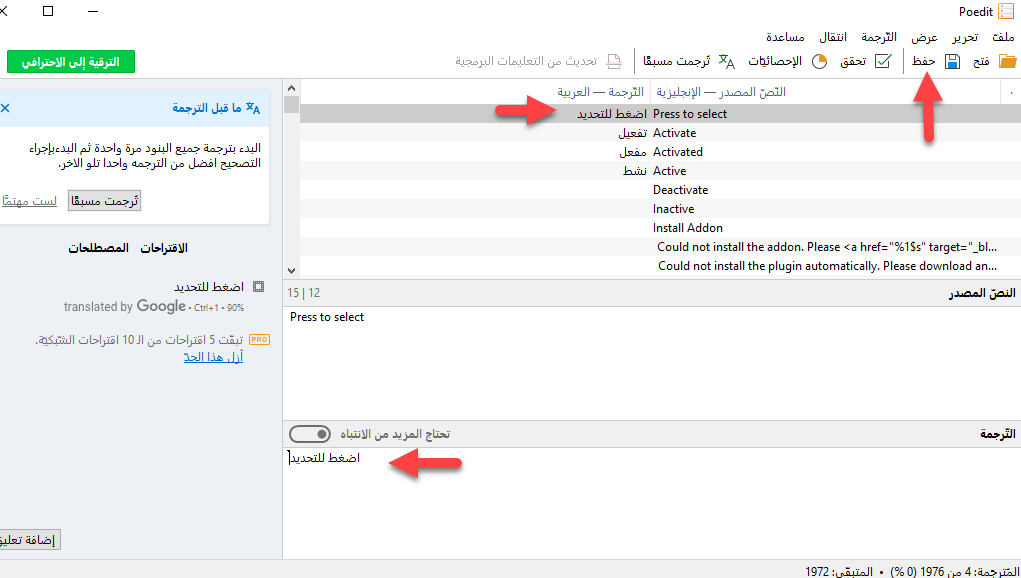
Task: Click the translated cell مفعل
Action: (633, 152)
